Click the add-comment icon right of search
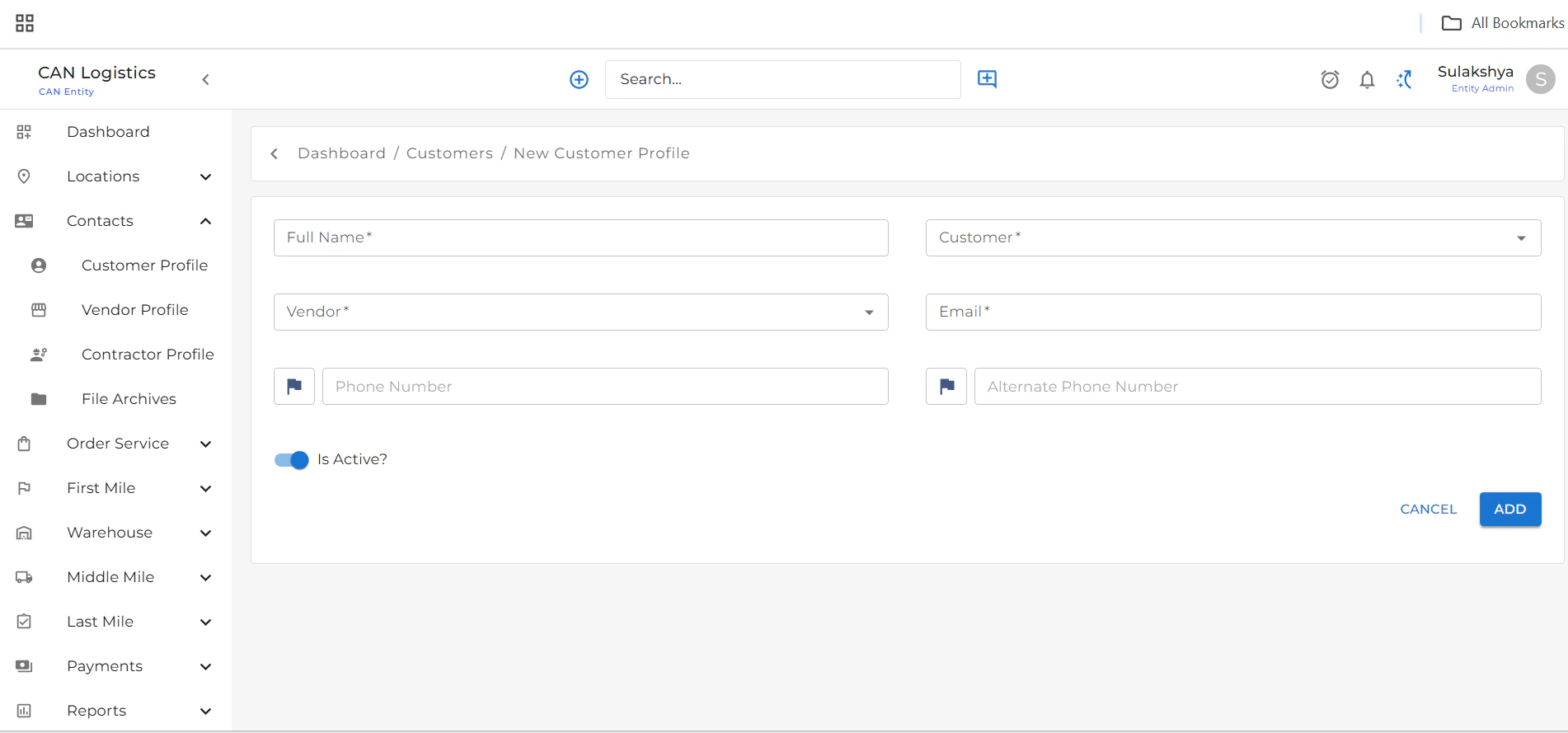Screen dimensions: 1568x733 (987, 79)
